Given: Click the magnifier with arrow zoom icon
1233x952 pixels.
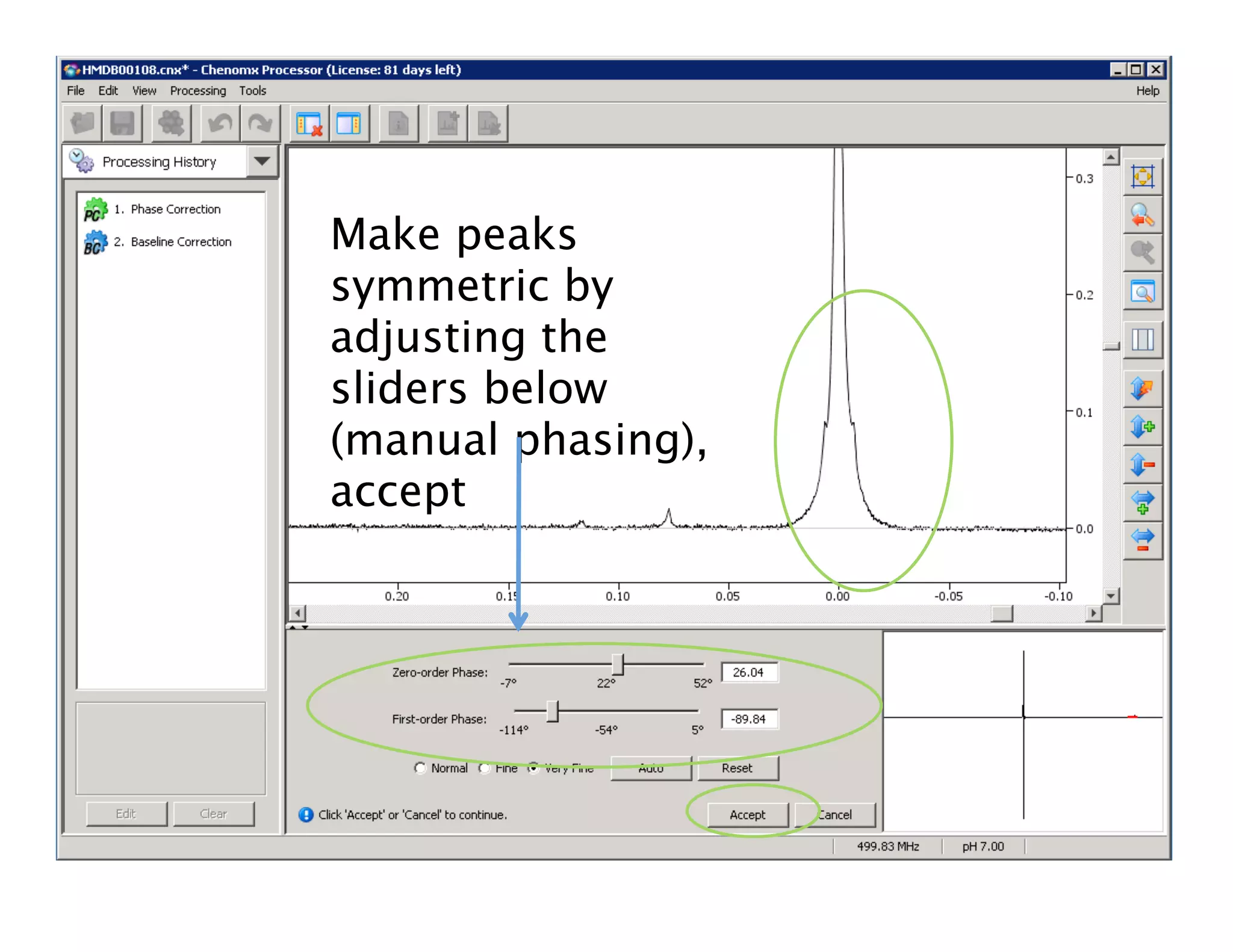Looking at the screenshot, I should [x=1142, y=215].
